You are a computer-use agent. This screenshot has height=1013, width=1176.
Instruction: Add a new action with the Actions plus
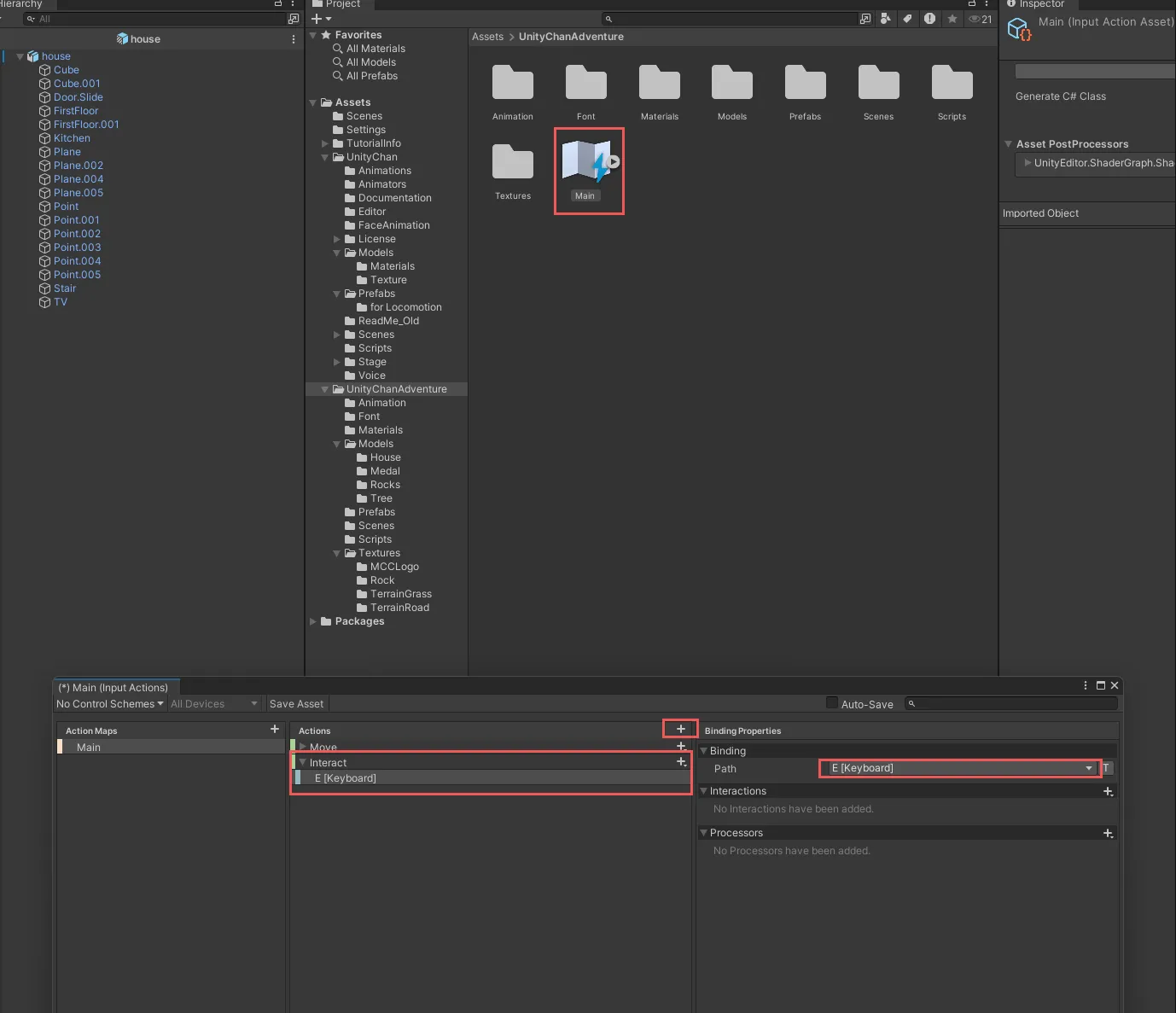(680, 730)
